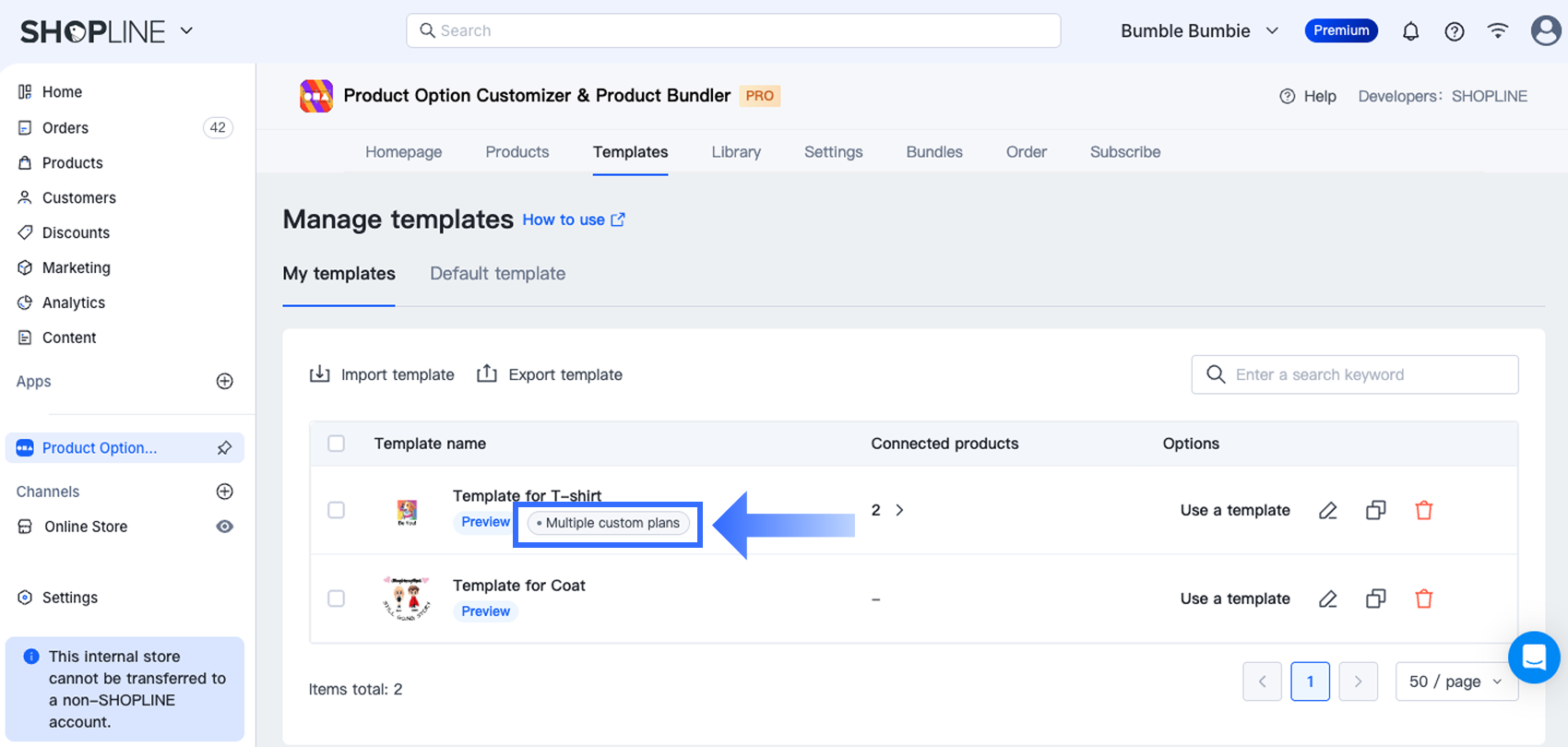Add a sales channel with plus icon
Screen dimensions: 1568x747
point(224,492)
